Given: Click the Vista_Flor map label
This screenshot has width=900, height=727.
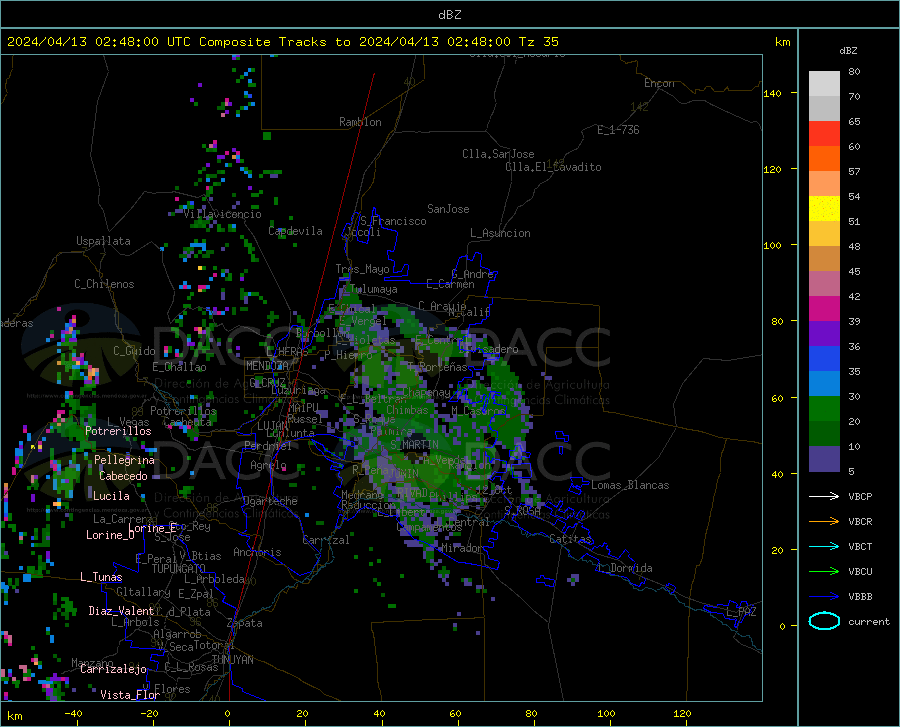Looking at the screenshot, I should 130,695.
